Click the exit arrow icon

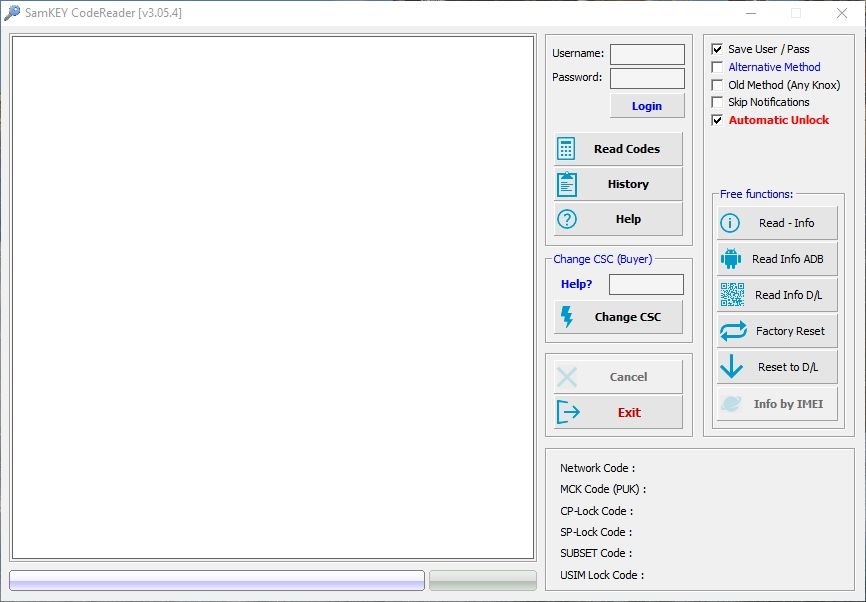click(x=568, y=412)
